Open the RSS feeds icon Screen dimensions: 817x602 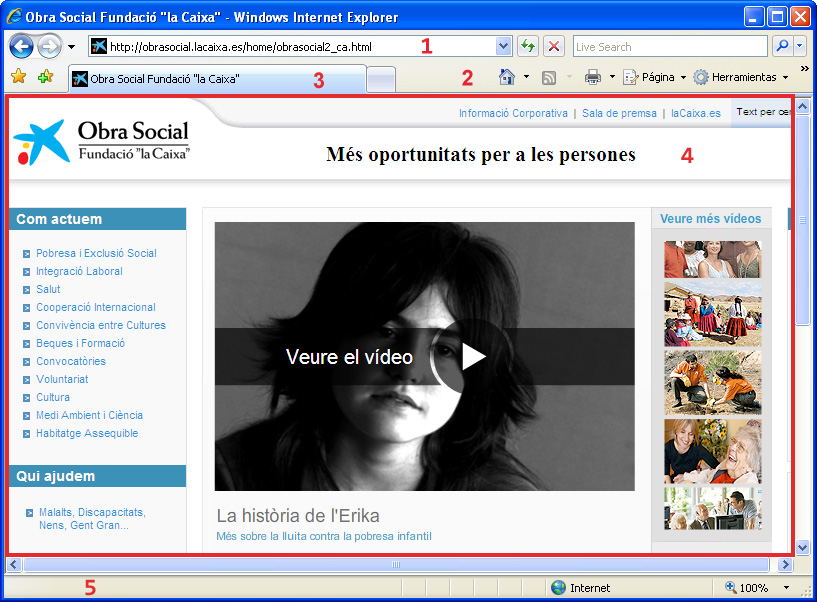[548, 76]
